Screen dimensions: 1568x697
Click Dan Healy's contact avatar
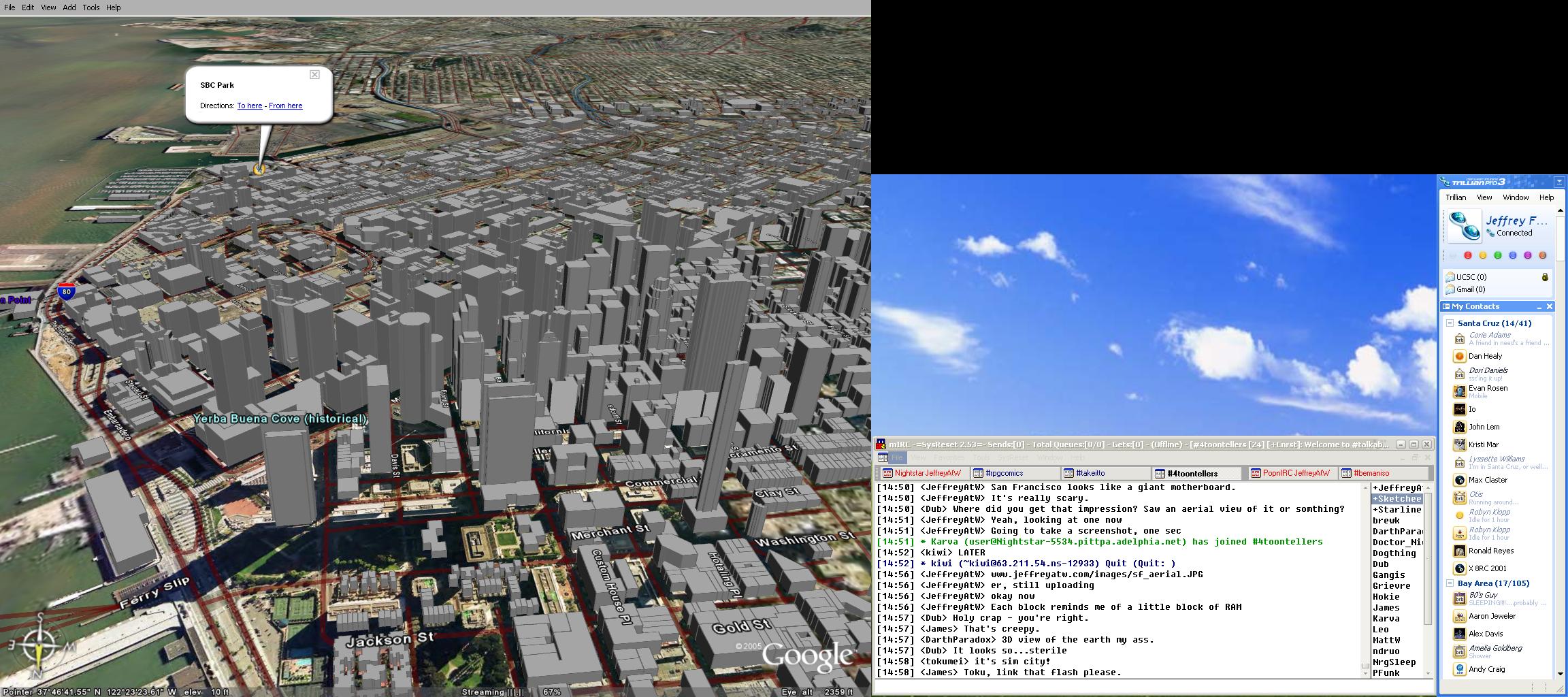(x=1459, y=356)
